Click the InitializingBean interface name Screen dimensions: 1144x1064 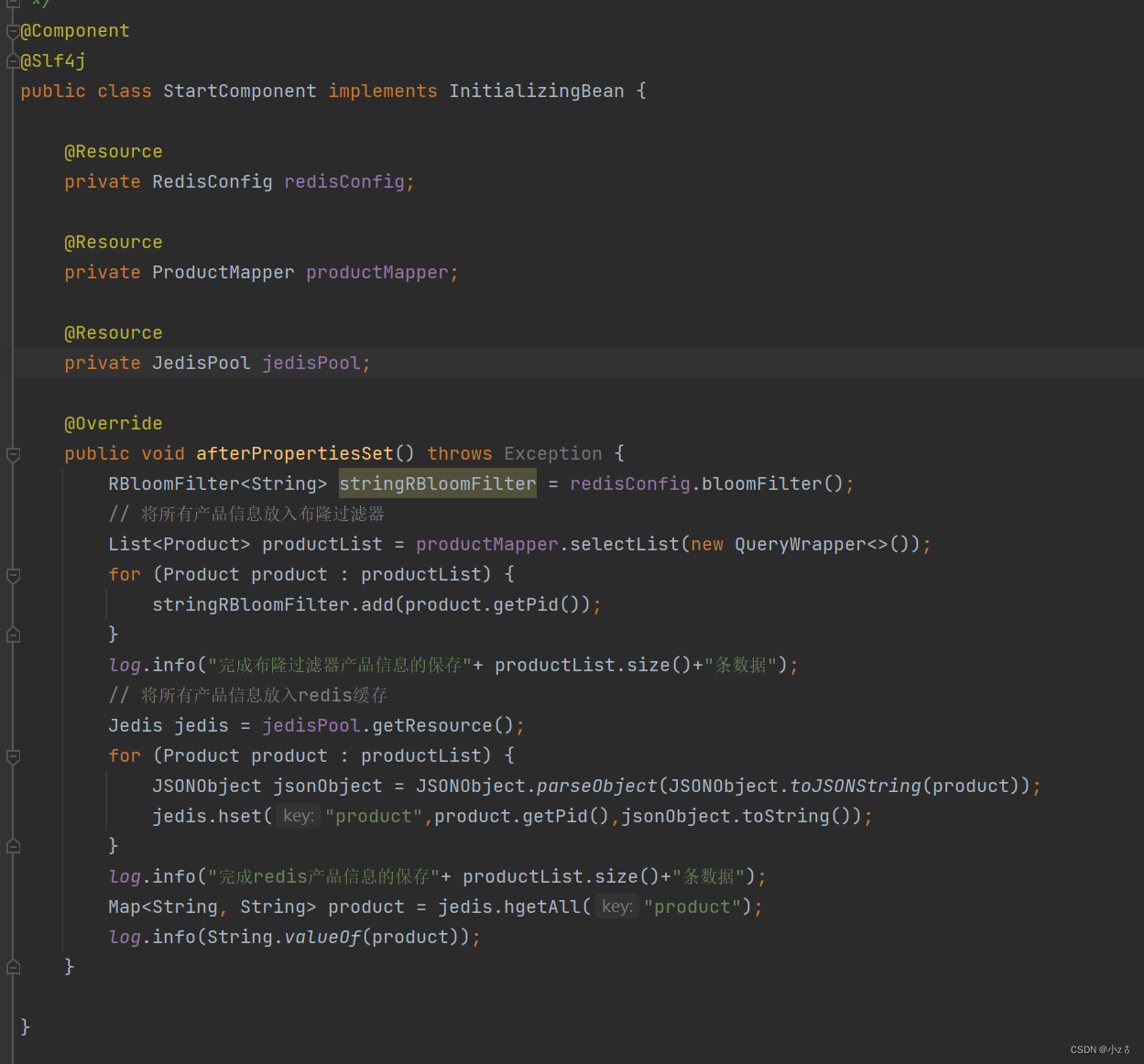tap(537, 91)
